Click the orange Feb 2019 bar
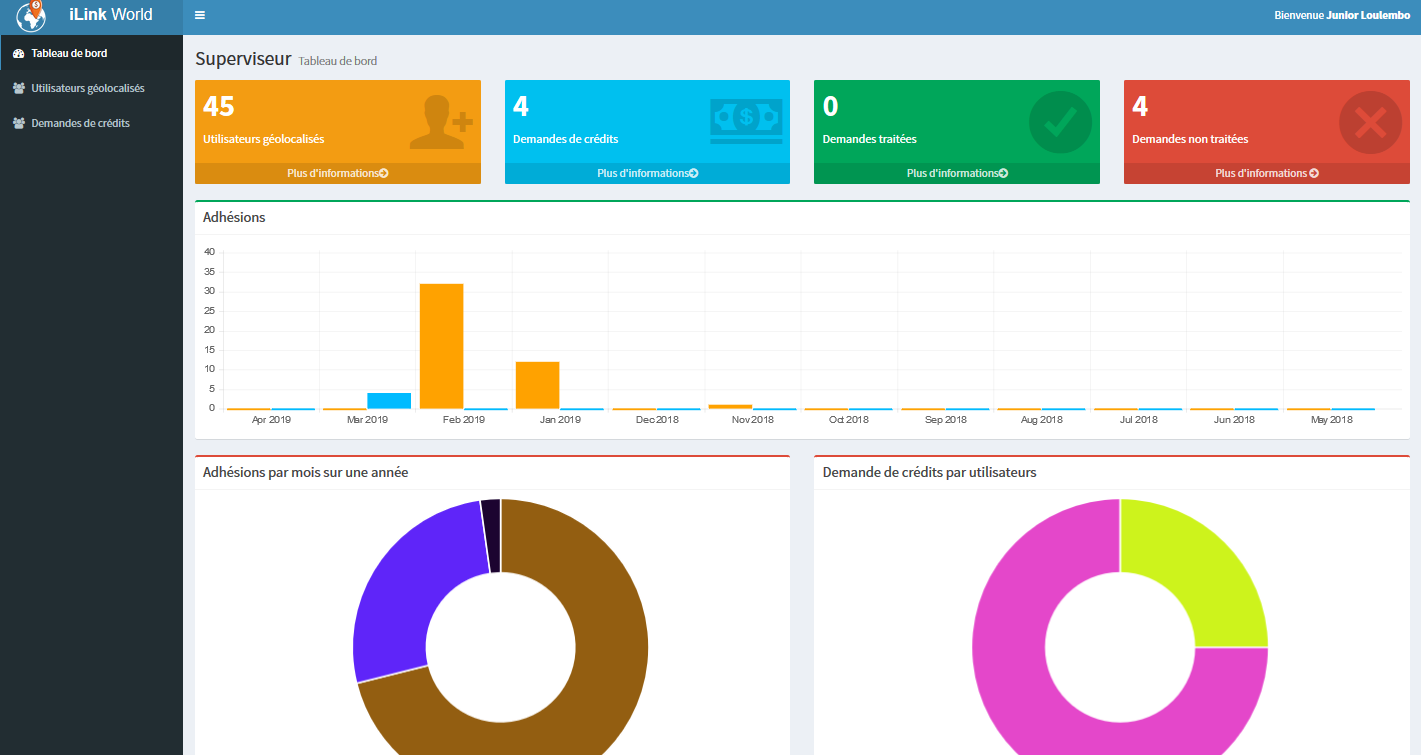This screenshot has width=1421, height=755. pos(441,345)
